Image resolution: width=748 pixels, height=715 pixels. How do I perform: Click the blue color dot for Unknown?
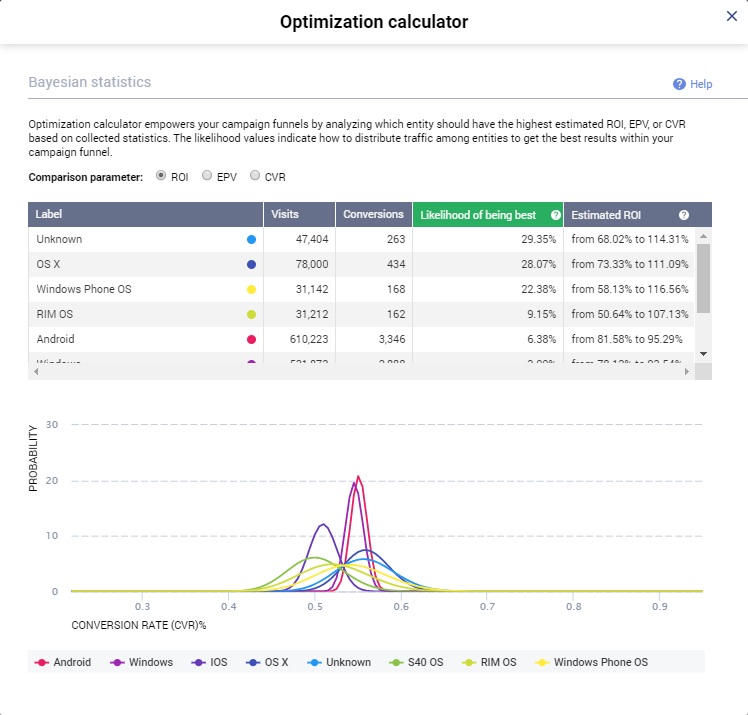click(251, 240)
